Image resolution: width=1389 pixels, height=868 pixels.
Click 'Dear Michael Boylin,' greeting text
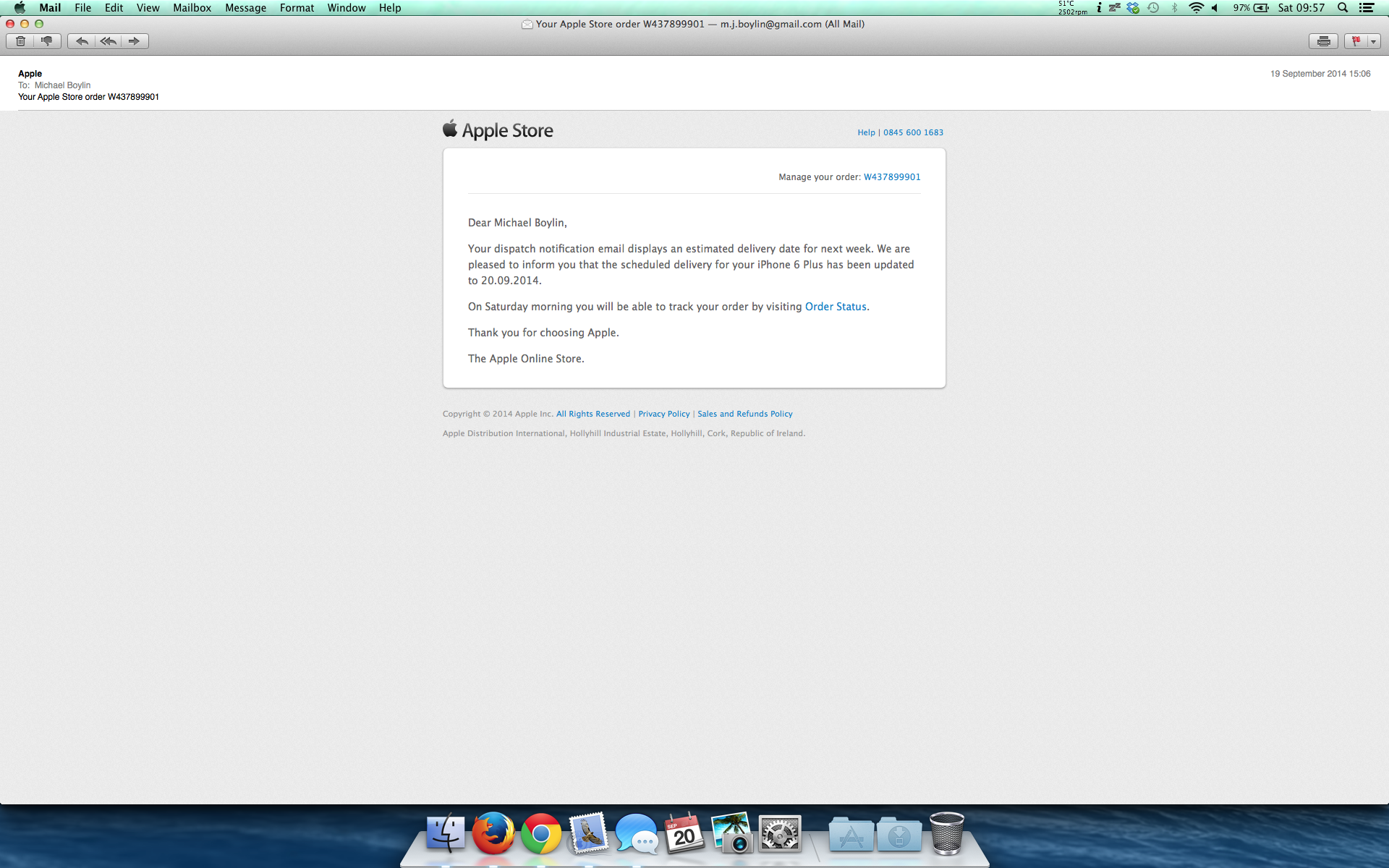coord(517,223)
